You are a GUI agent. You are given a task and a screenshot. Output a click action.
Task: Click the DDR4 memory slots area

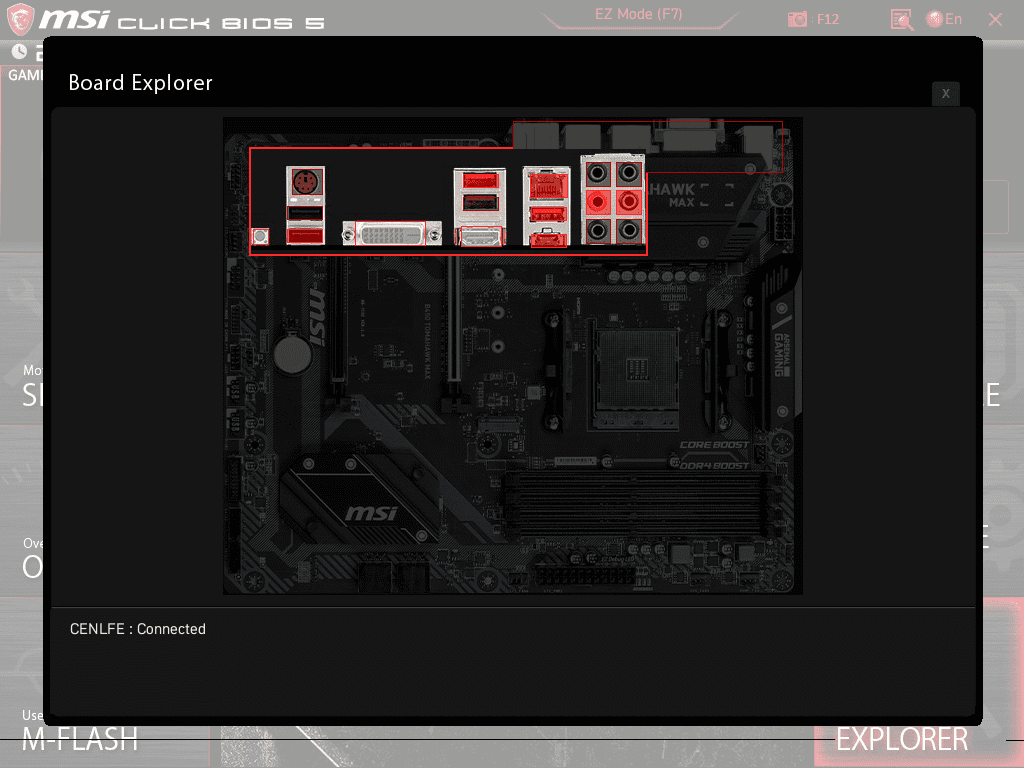tap(637, 504)
